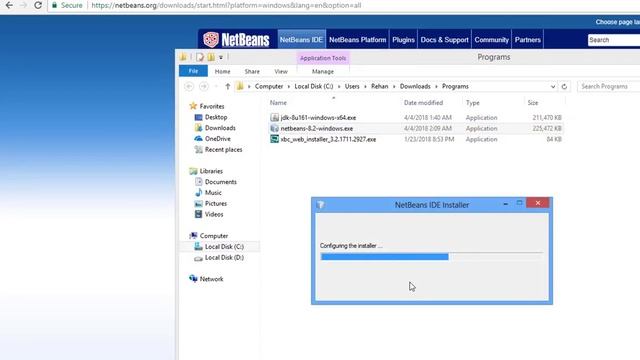
Task: Open the View ribbon tab
Action: click(x=281, y=71)
